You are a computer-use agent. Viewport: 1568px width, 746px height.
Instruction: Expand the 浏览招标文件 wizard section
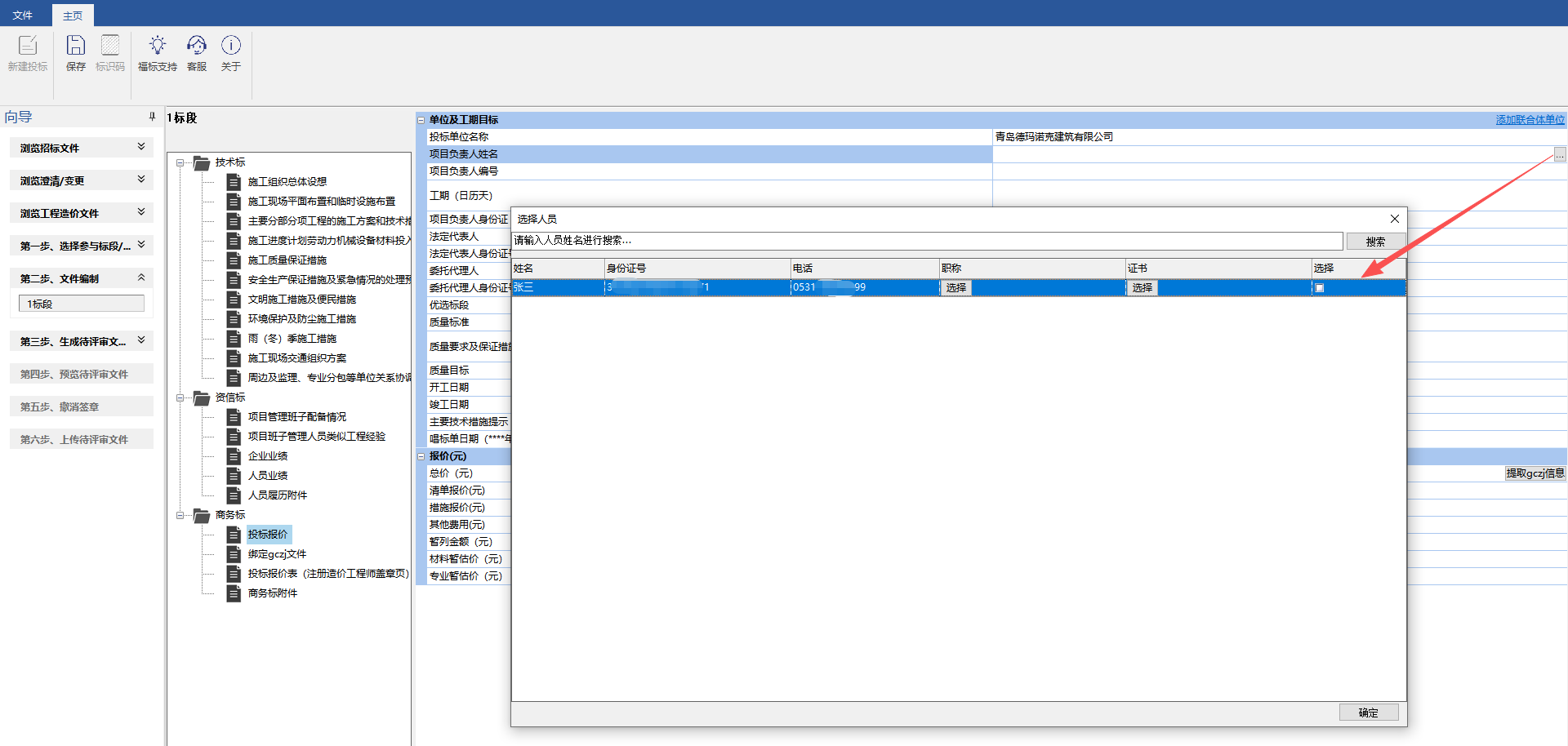(141, 147)
